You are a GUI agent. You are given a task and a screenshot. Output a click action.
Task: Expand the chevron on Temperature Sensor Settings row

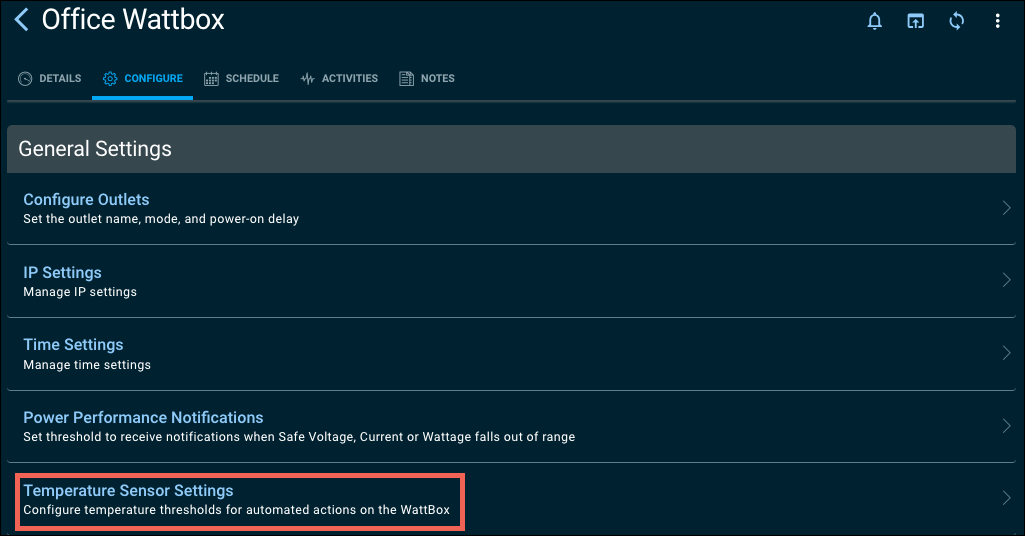click(1007, 498)
